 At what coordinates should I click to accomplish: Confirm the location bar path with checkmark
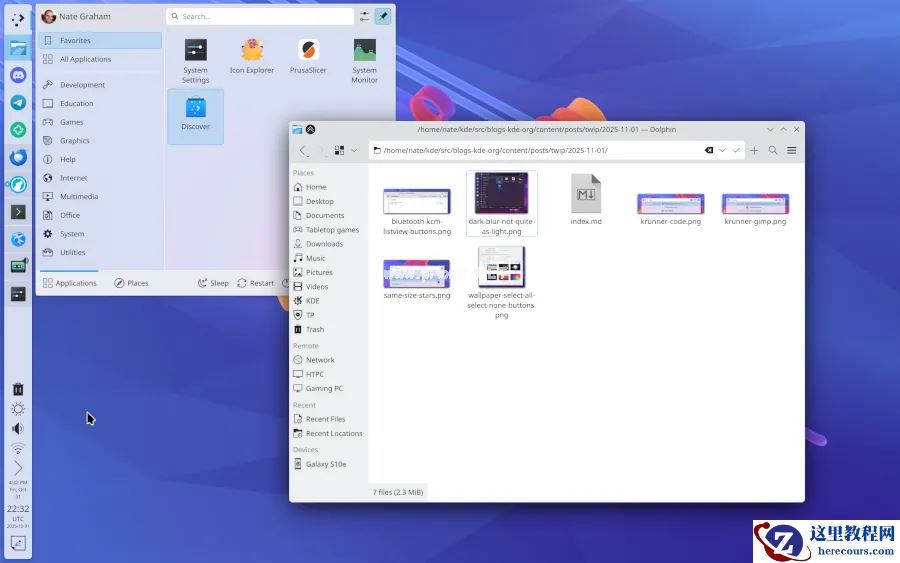pyautogui.click(x=736, y=151)
